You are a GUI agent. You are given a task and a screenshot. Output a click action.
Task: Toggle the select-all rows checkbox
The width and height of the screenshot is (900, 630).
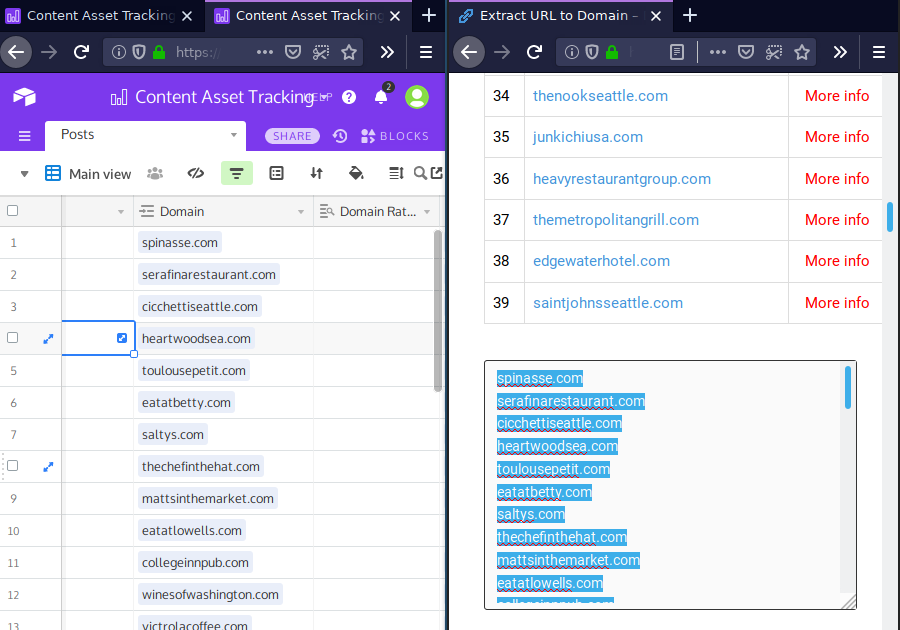point(13,211)
